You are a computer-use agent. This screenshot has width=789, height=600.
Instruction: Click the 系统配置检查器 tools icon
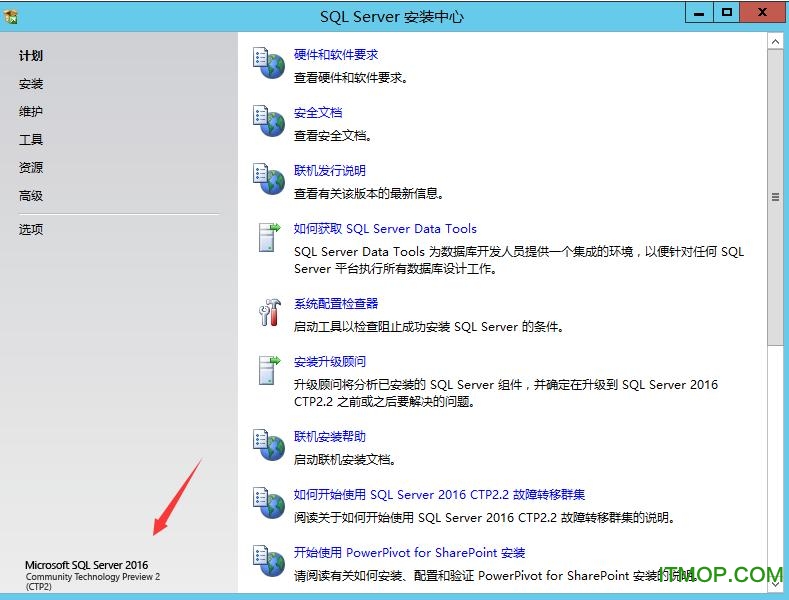pos(267,312)
